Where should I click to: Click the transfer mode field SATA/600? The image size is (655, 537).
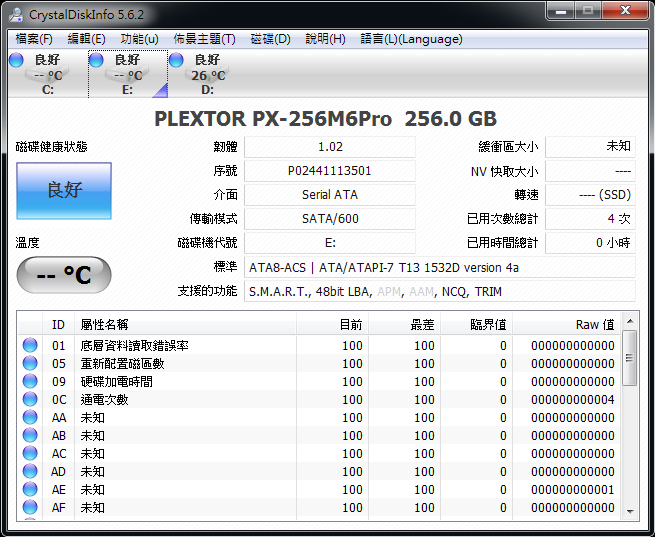tap(330, 219)
